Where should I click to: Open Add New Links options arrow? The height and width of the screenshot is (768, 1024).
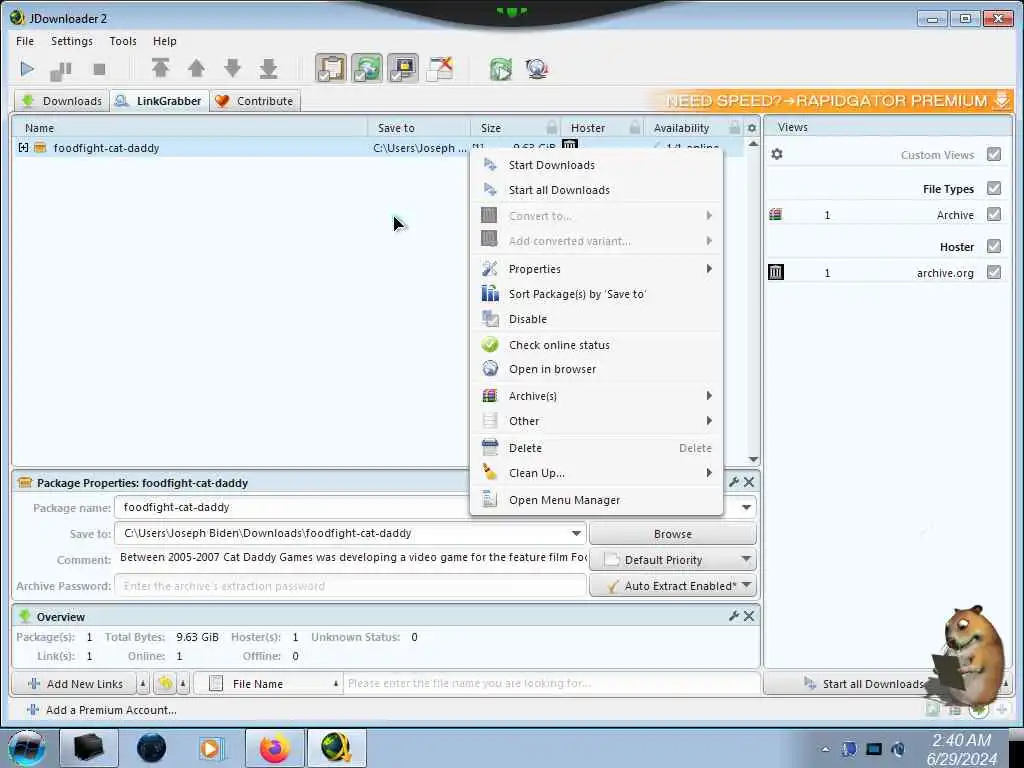click(x=142, y=684)
